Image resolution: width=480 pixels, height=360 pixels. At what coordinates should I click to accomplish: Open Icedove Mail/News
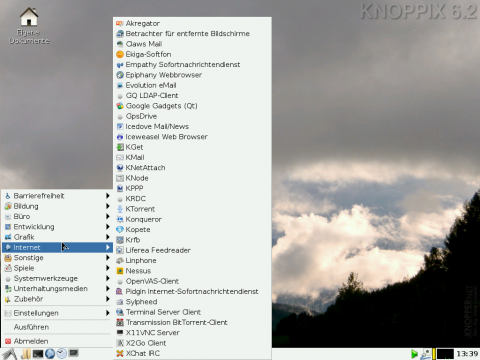pyautogui.click(x=192, y=127)
